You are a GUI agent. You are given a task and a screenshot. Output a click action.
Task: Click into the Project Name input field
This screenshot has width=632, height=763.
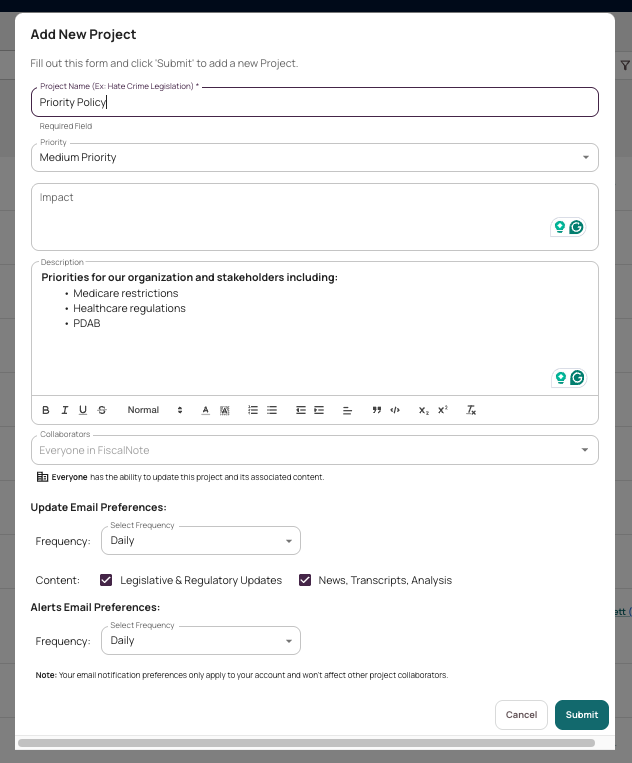click(315, 102)
